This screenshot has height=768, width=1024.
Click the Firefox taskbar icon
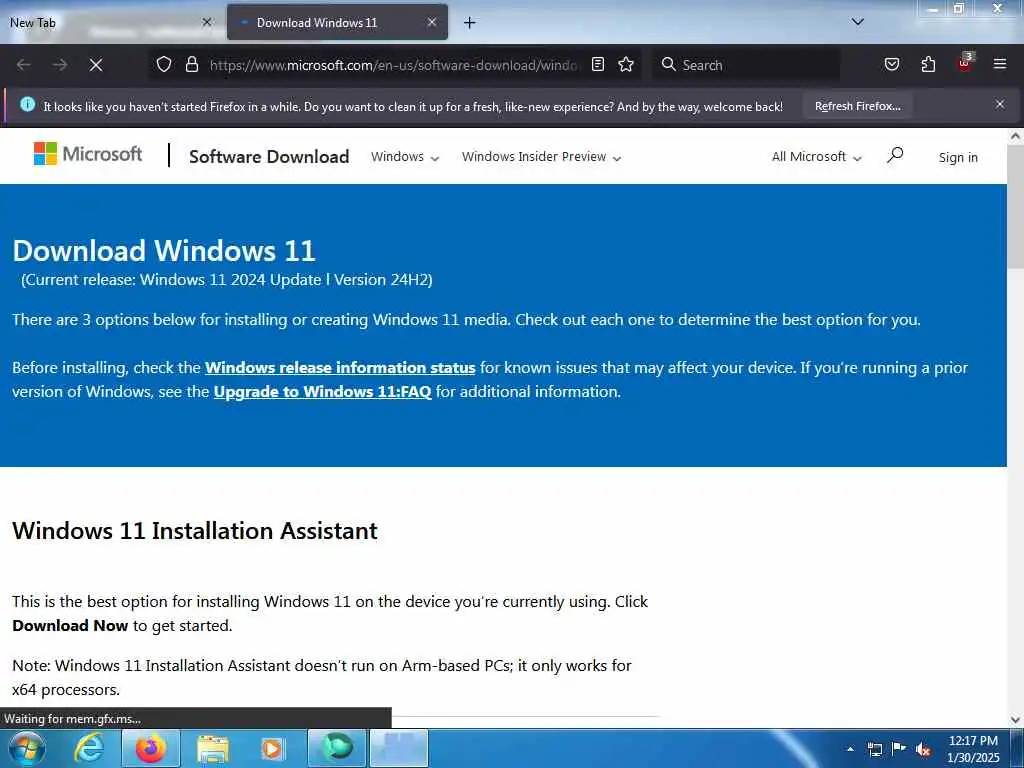pos(150,748)
